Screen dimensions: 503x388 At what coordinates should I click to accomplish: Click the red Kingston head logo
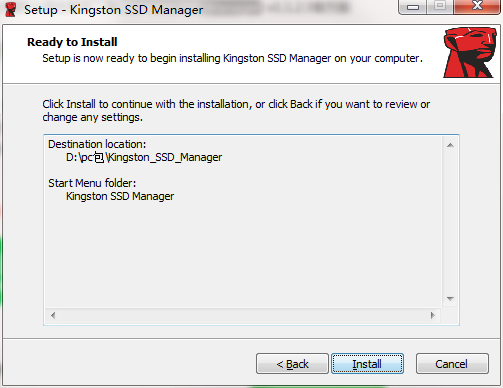[469, 53]
